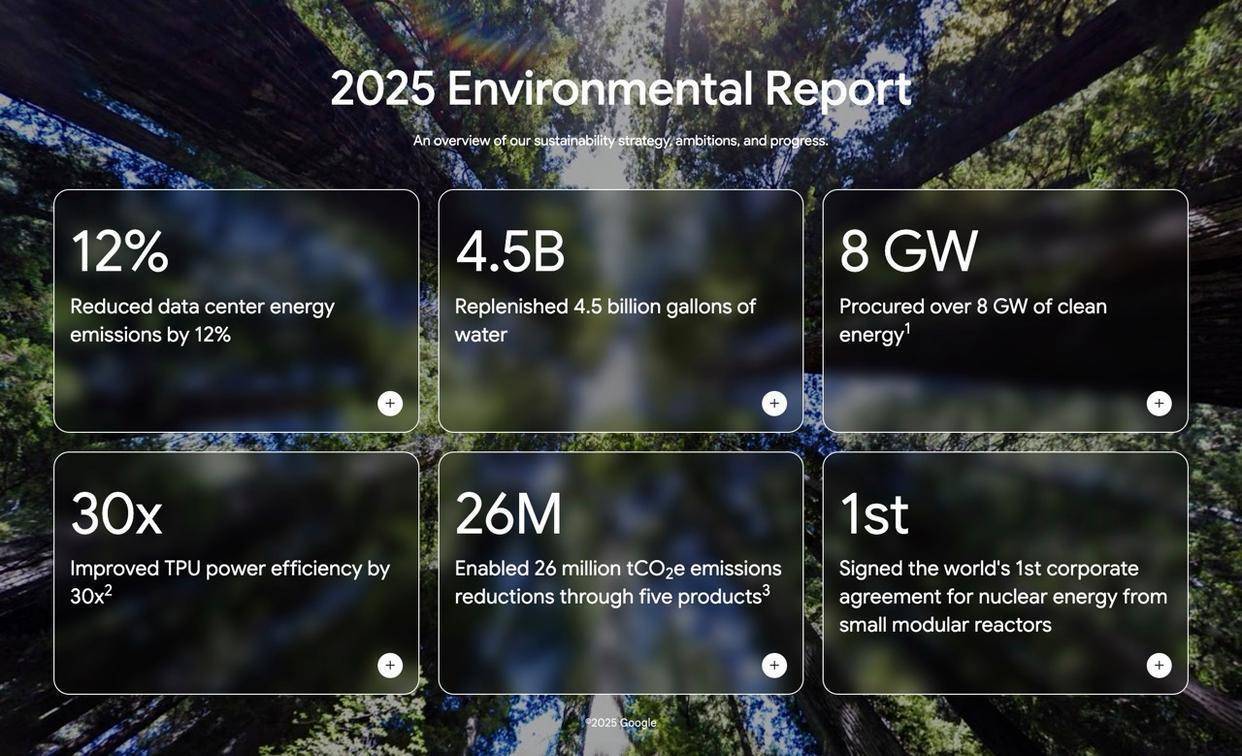
Task: Click Replenished 4.5 billion gallons description
Action: coord(605,320)
